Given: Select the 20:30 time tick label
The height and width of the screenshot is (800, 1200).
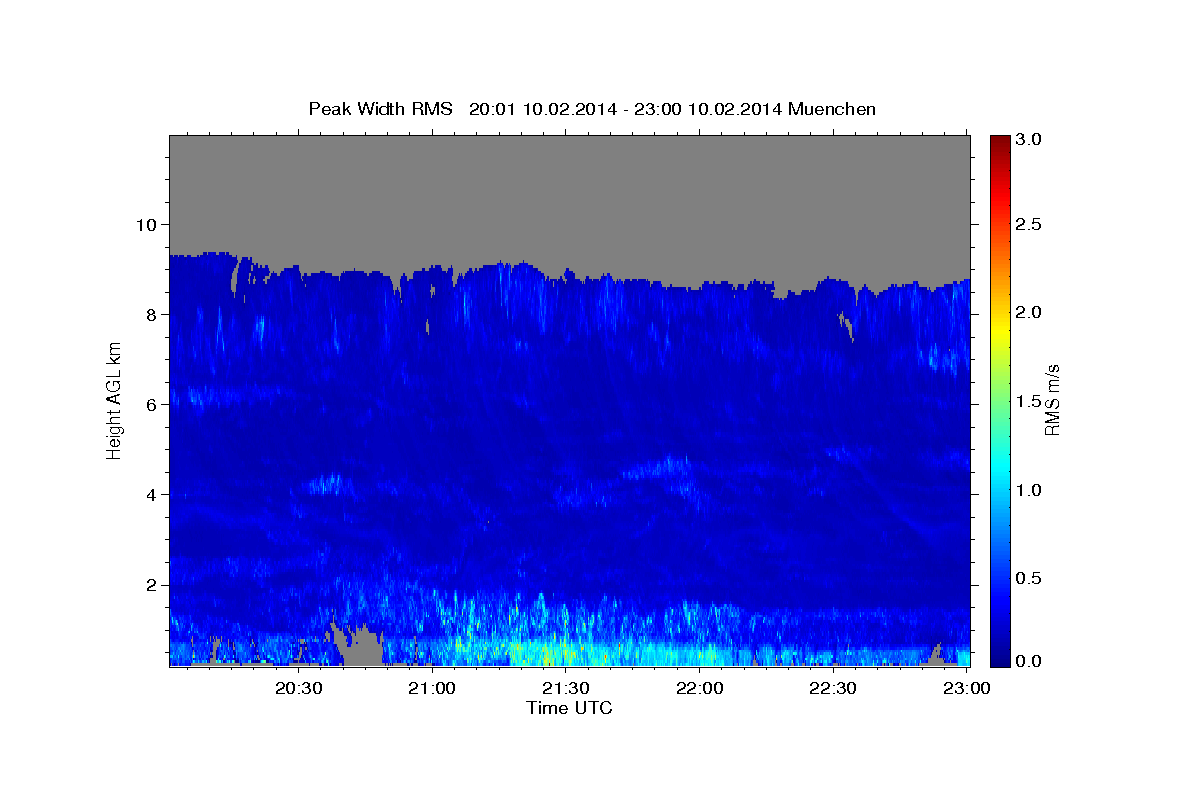Looking at the screenshot, I should click(298, 688).
